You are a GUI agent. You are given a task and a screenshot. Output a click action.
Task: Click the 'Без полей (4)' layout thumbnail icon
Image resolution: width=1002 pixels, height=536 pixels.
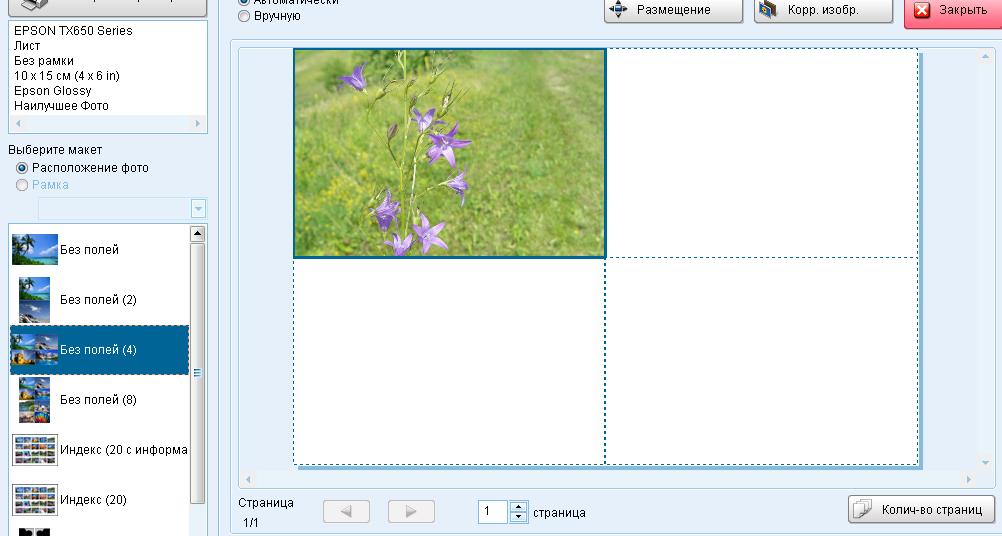click(35, 349)
